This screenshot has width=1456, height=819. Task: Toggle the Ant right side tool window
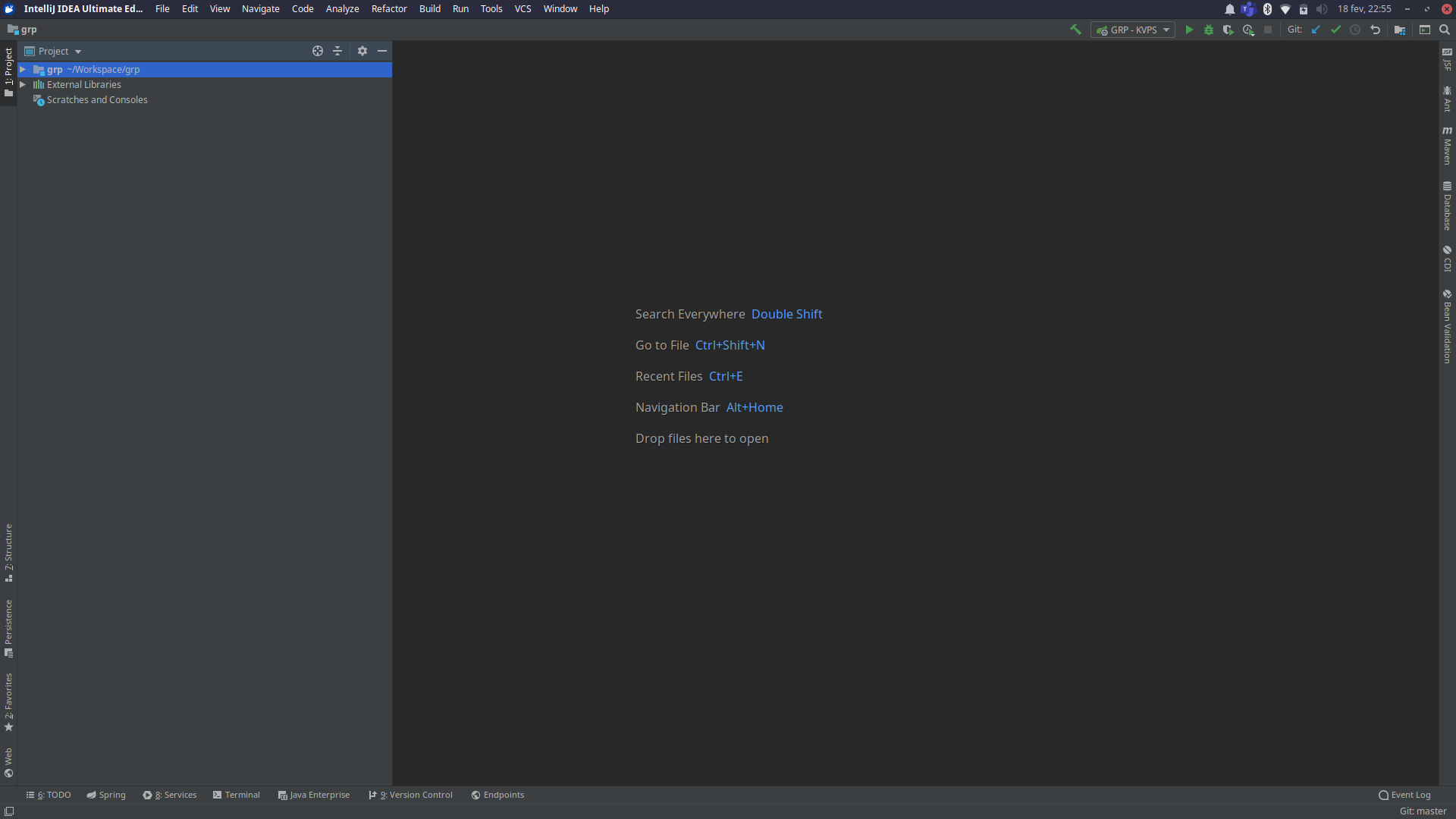point(1447,99)
